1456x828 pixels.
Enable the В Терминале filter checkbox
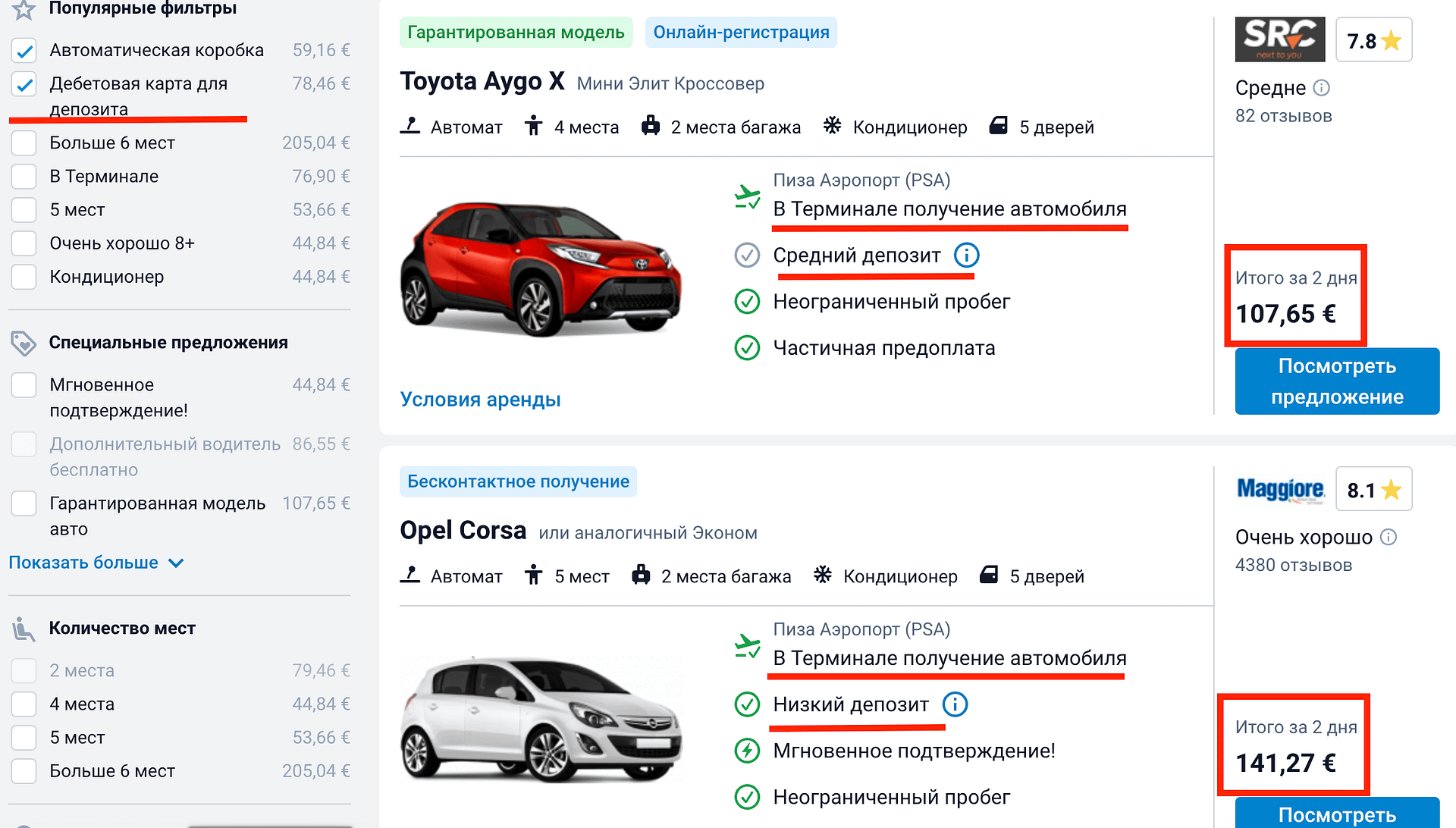point(24,177)
